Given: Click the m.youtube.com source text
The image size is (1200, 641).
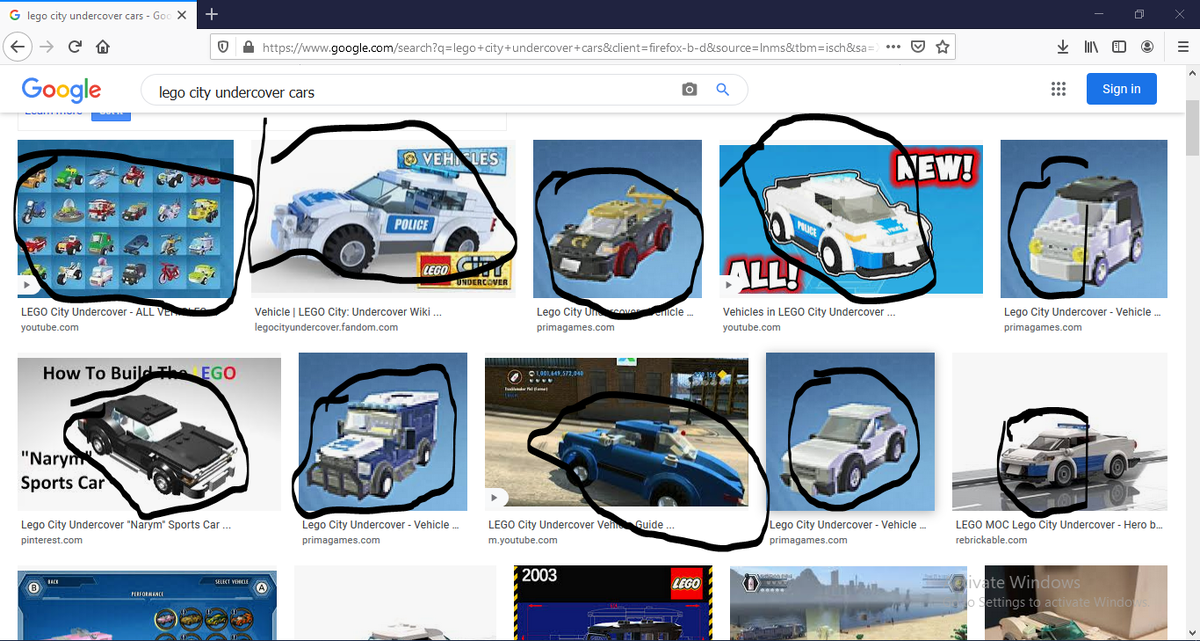Looking at the screenshot, I should 522,540.
